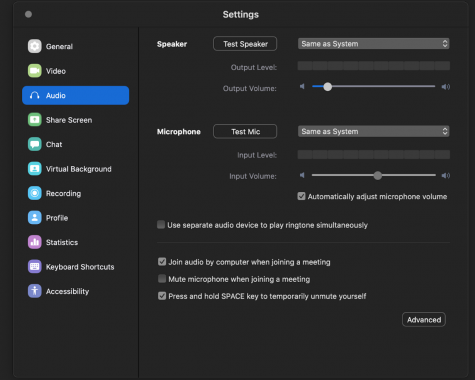
Task: Open the Accessibility label in the sidebar
Action: [67, 292]
